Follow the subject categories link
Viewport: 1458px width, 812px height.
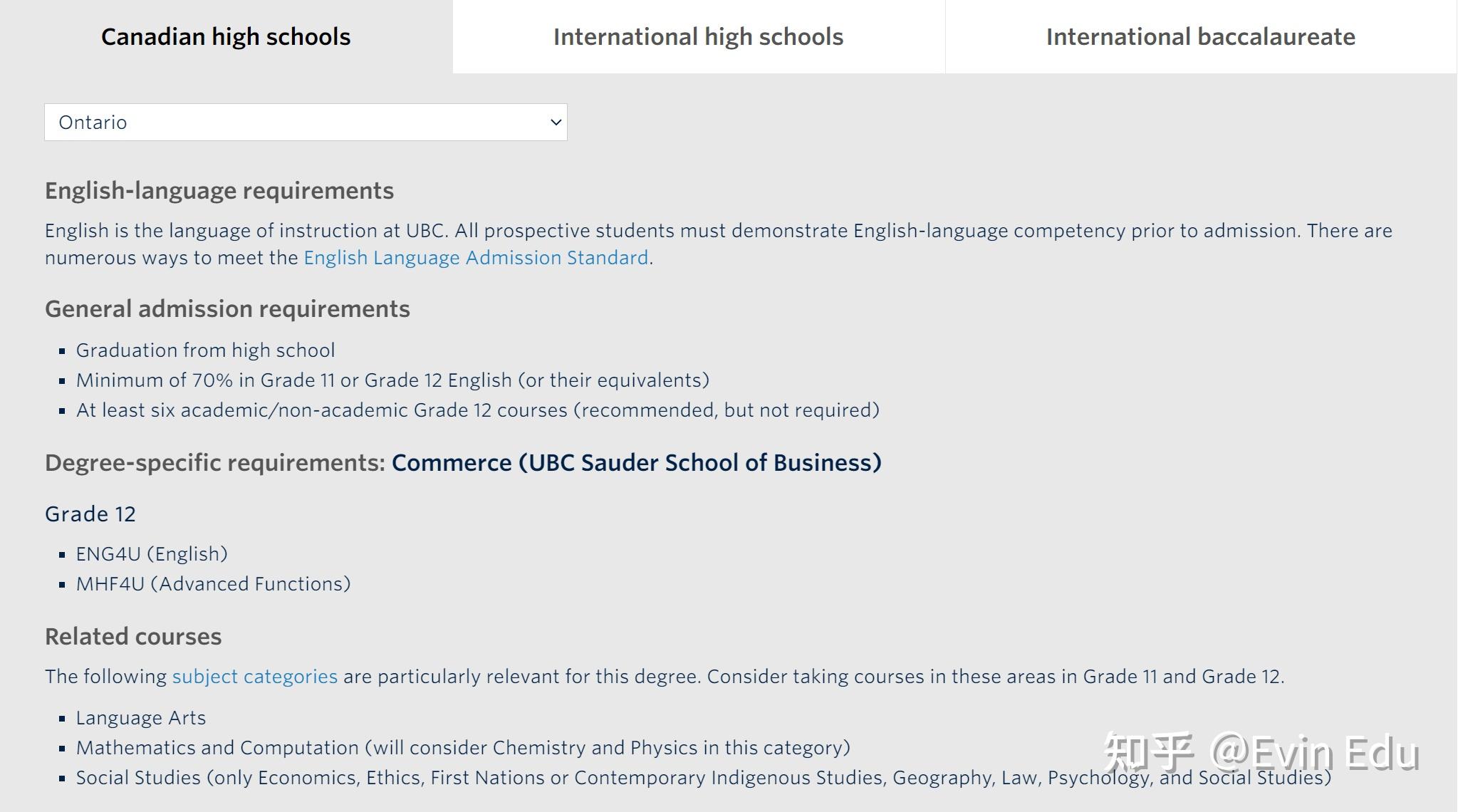[x=255, y=677]
